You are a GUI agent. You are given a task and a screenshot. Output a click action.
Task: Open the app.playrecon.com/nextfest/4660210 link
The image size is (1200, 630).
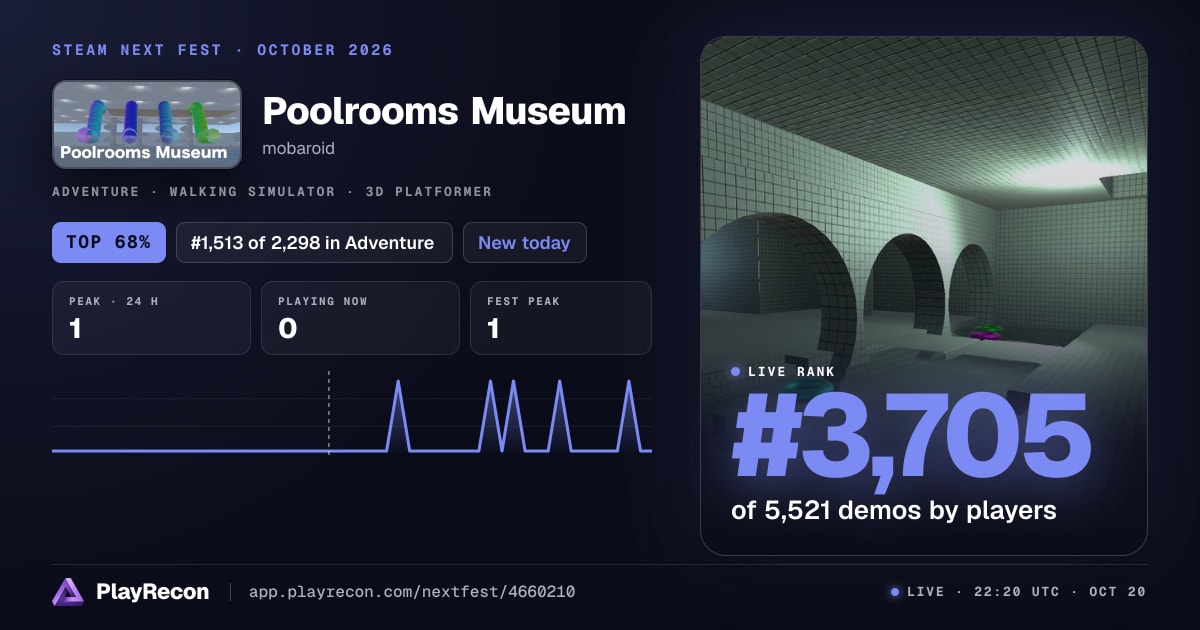pos(412,592)
